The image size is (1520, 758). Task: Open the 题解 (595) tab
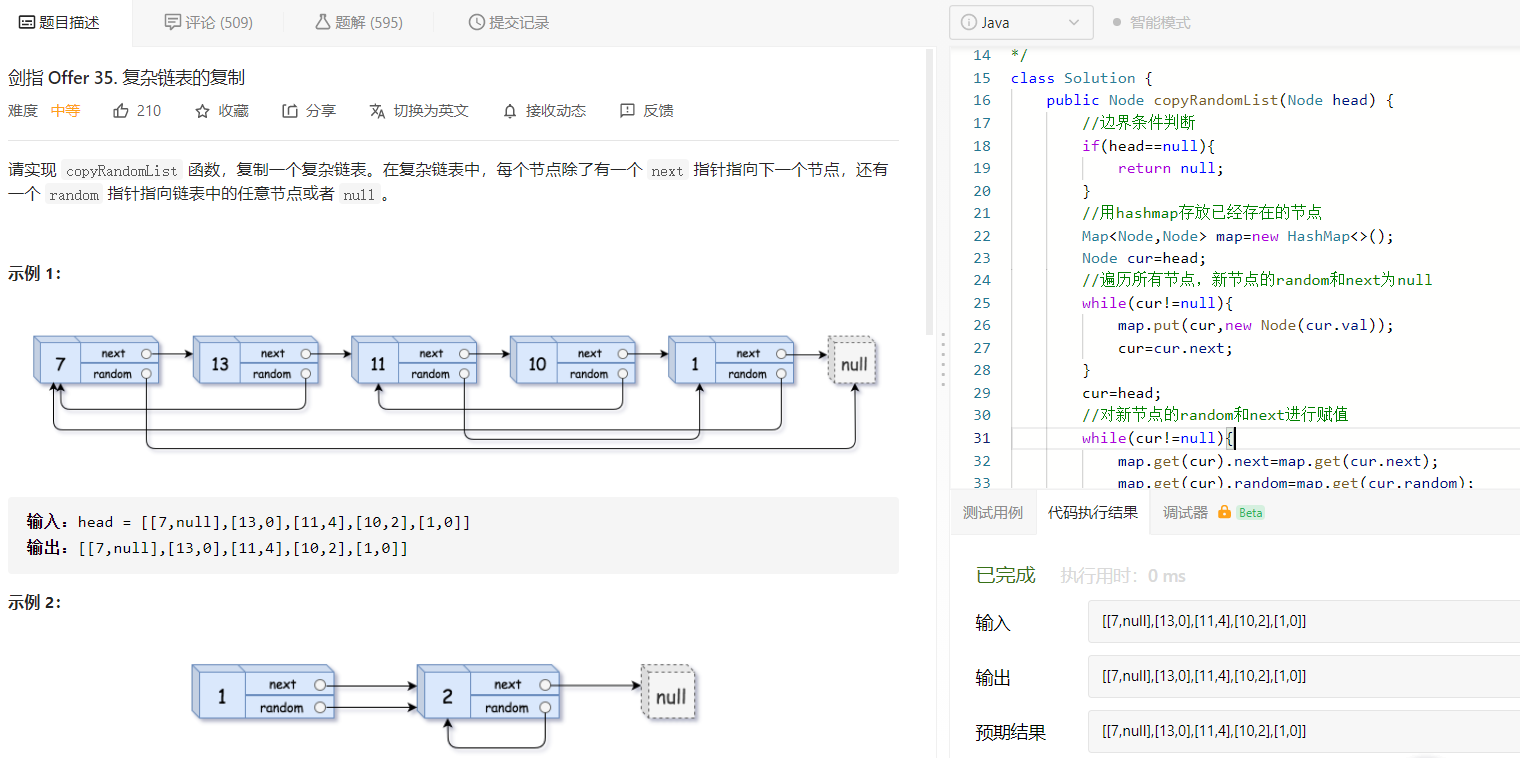pyautogui.click(x=358, y=22)
